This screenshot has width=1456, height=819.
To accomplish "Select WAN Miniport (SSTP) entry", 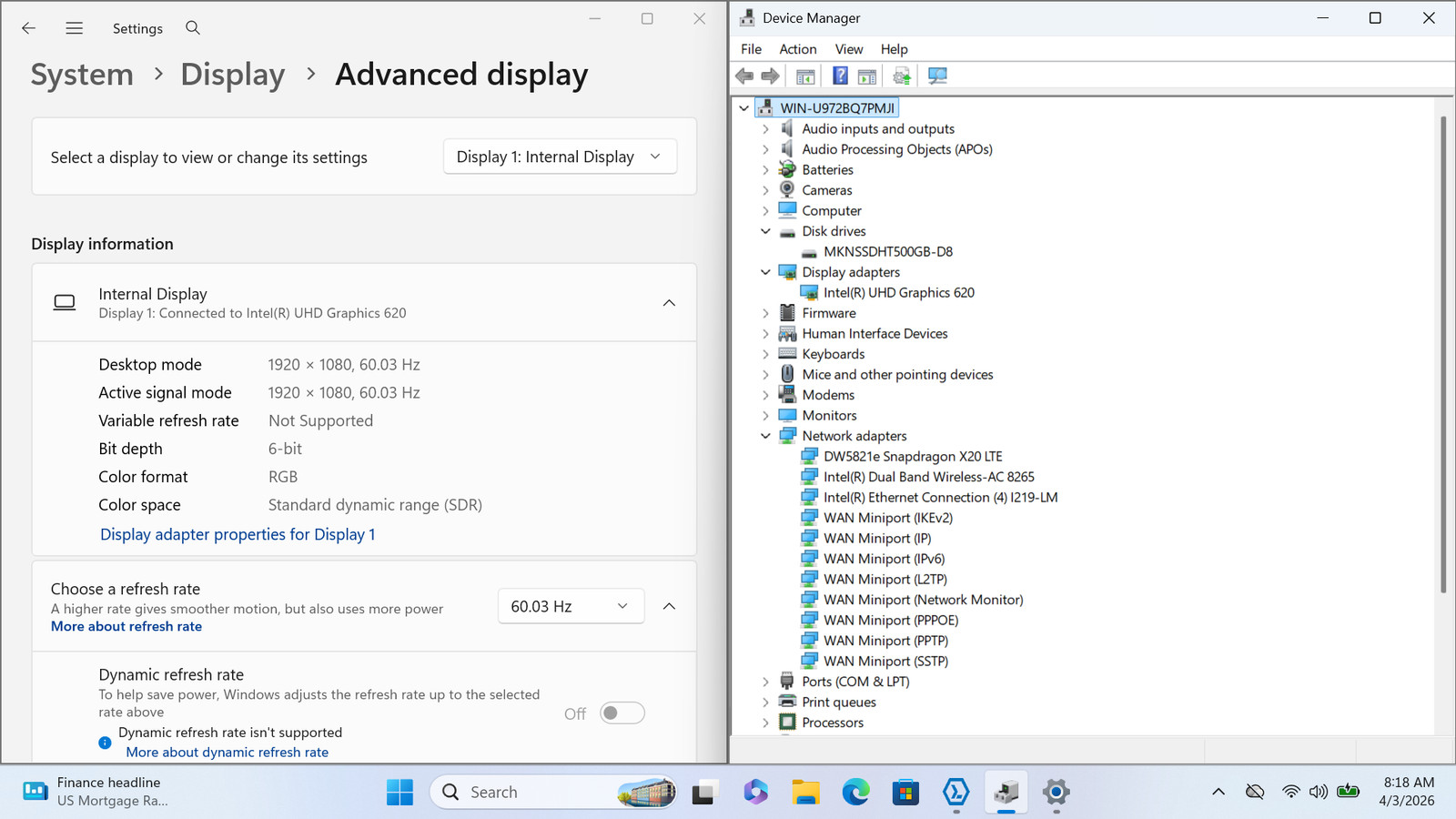I will point(885,662).
